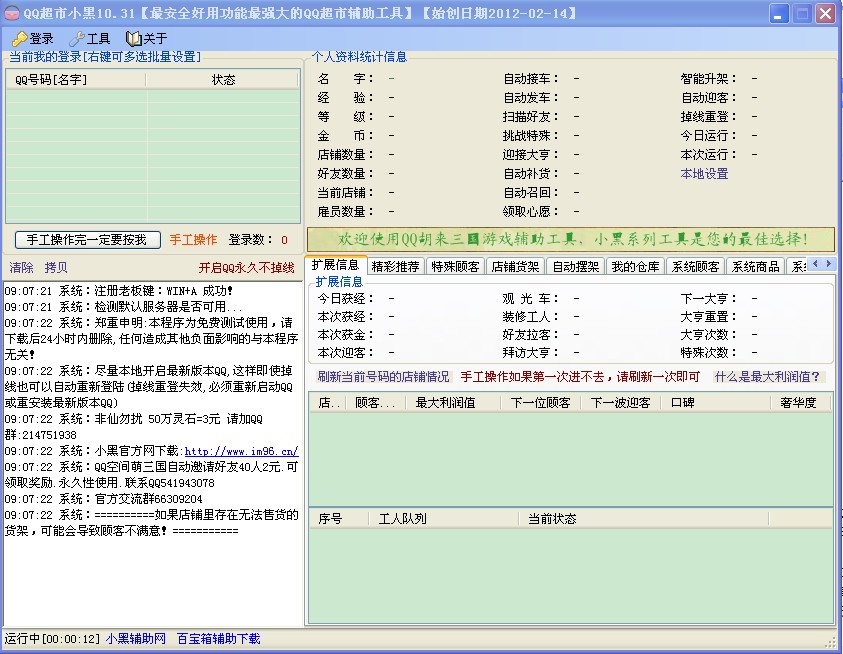Click log line 注册老板键:WIN+A 成功
This screenshot has height=654, width=843.
coord(118,291)
